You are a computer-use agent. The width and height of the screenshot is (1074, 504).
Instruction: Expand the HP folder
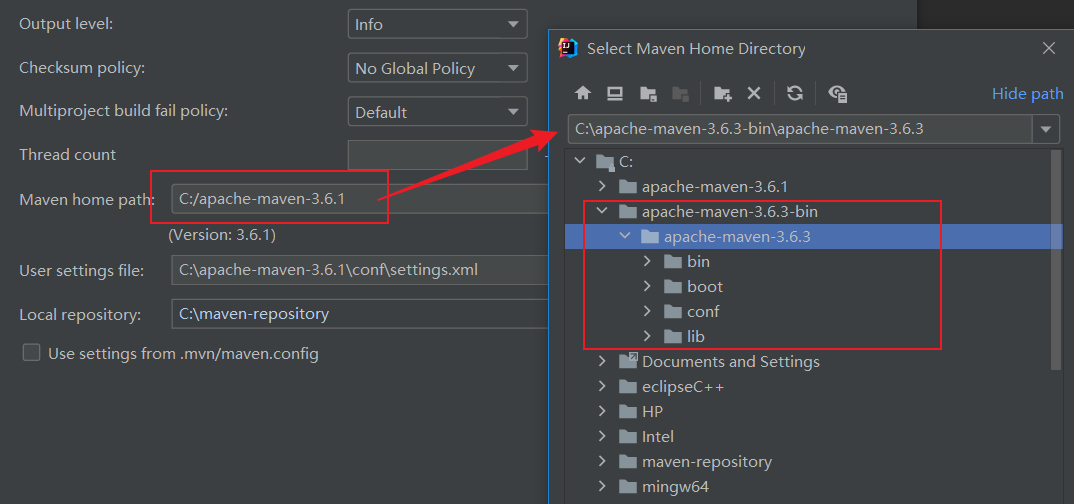tap(602, 412)
